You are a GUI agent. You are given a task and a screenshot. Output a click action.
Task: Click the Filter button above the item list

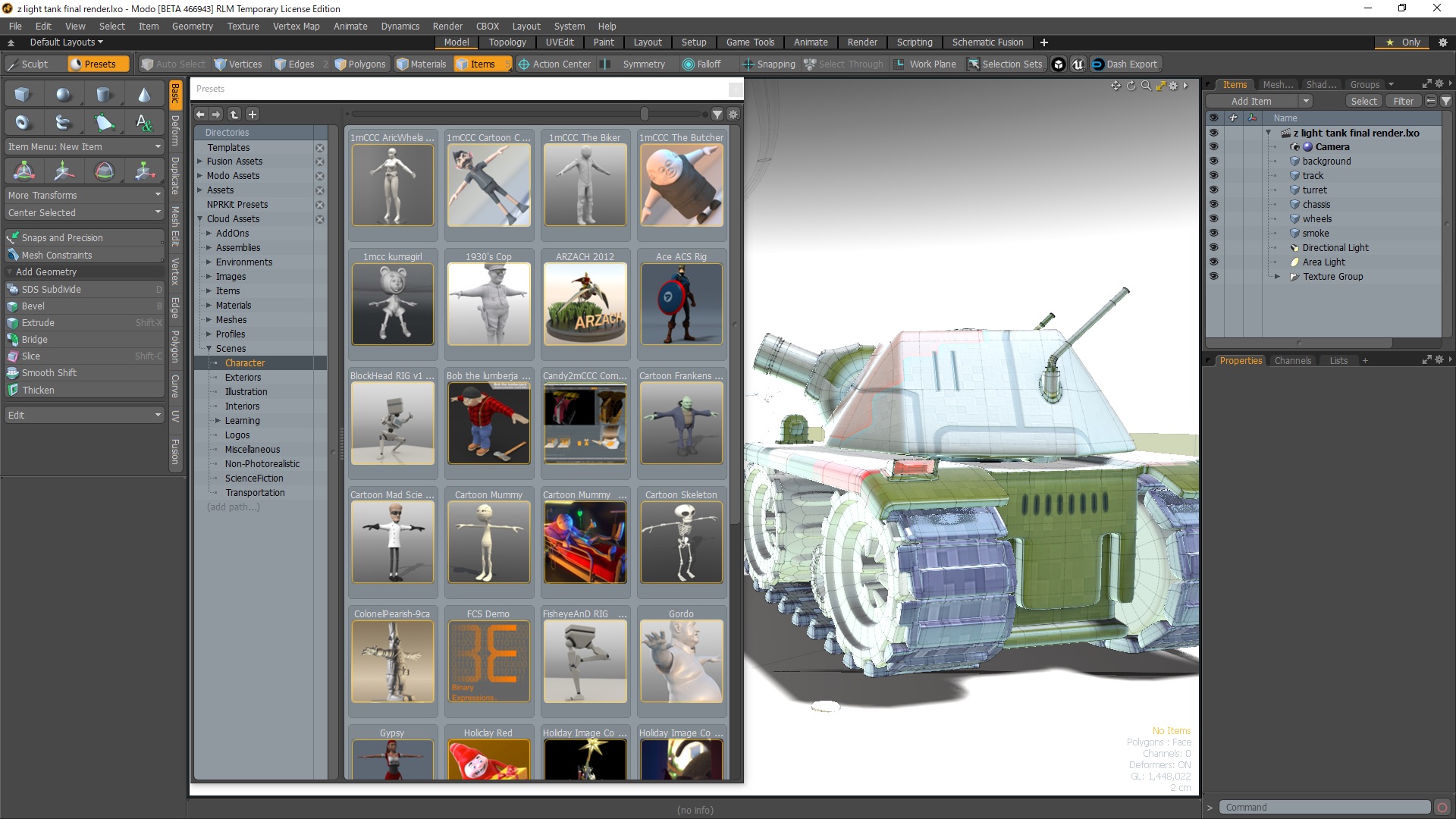(x=1403, y=100)
